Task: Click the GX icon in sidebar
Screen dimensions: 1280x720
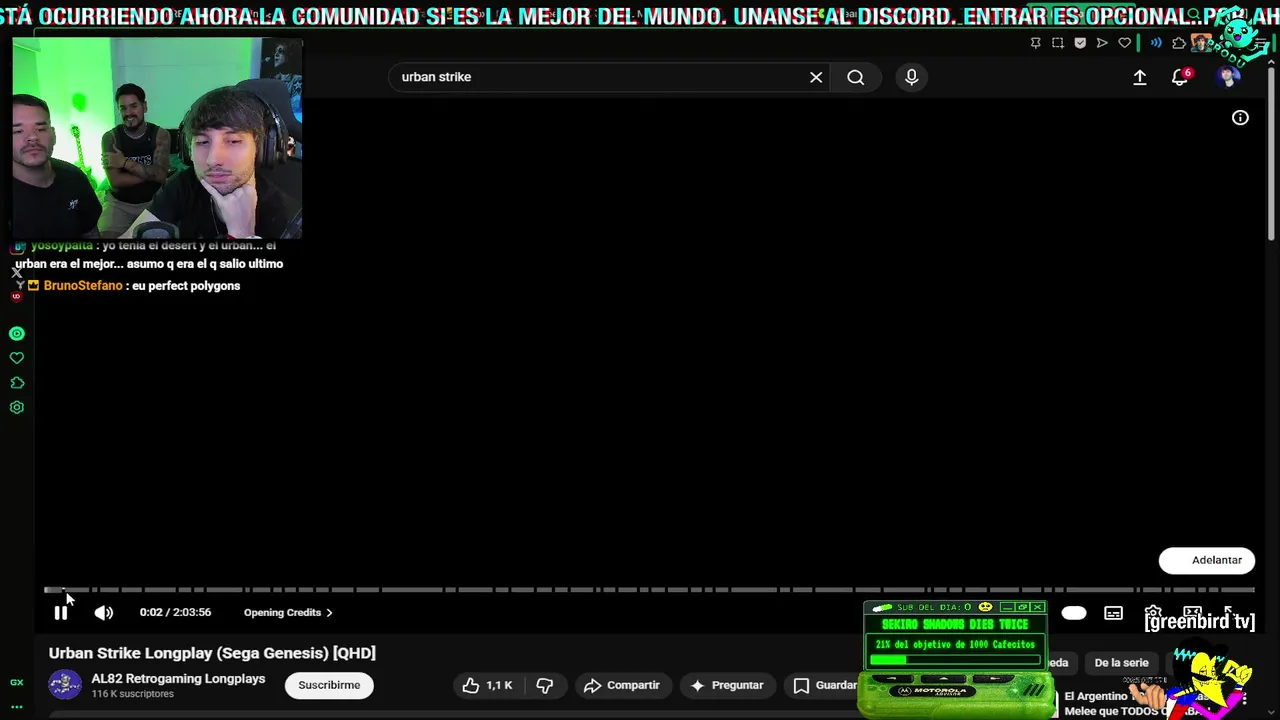Action: click(x=17, y=682)
